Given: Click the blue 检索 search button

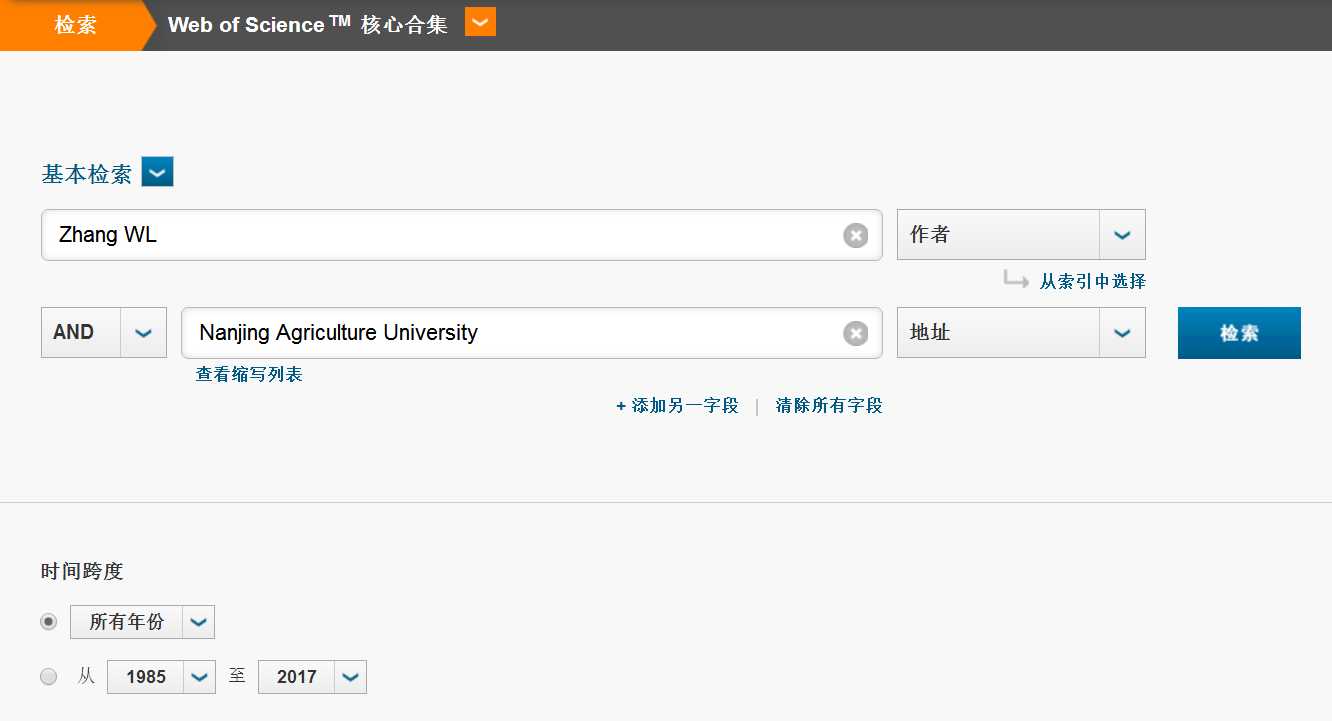Looking at the screenshot, I should point(1239,333).
